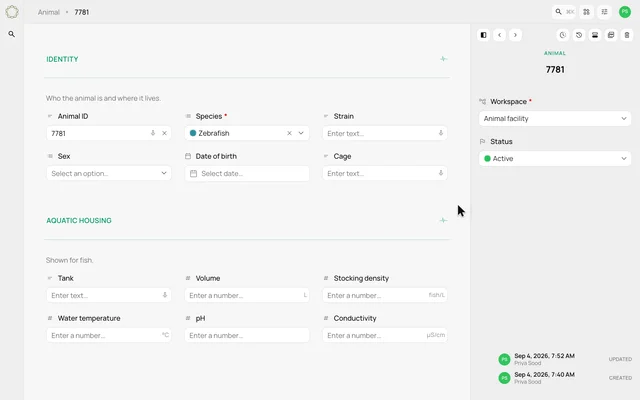Image resolution: width=640 pixels, height=400 pixels.
Task: Open the Date of birth date picker
Action: click(x=247, y=173)
